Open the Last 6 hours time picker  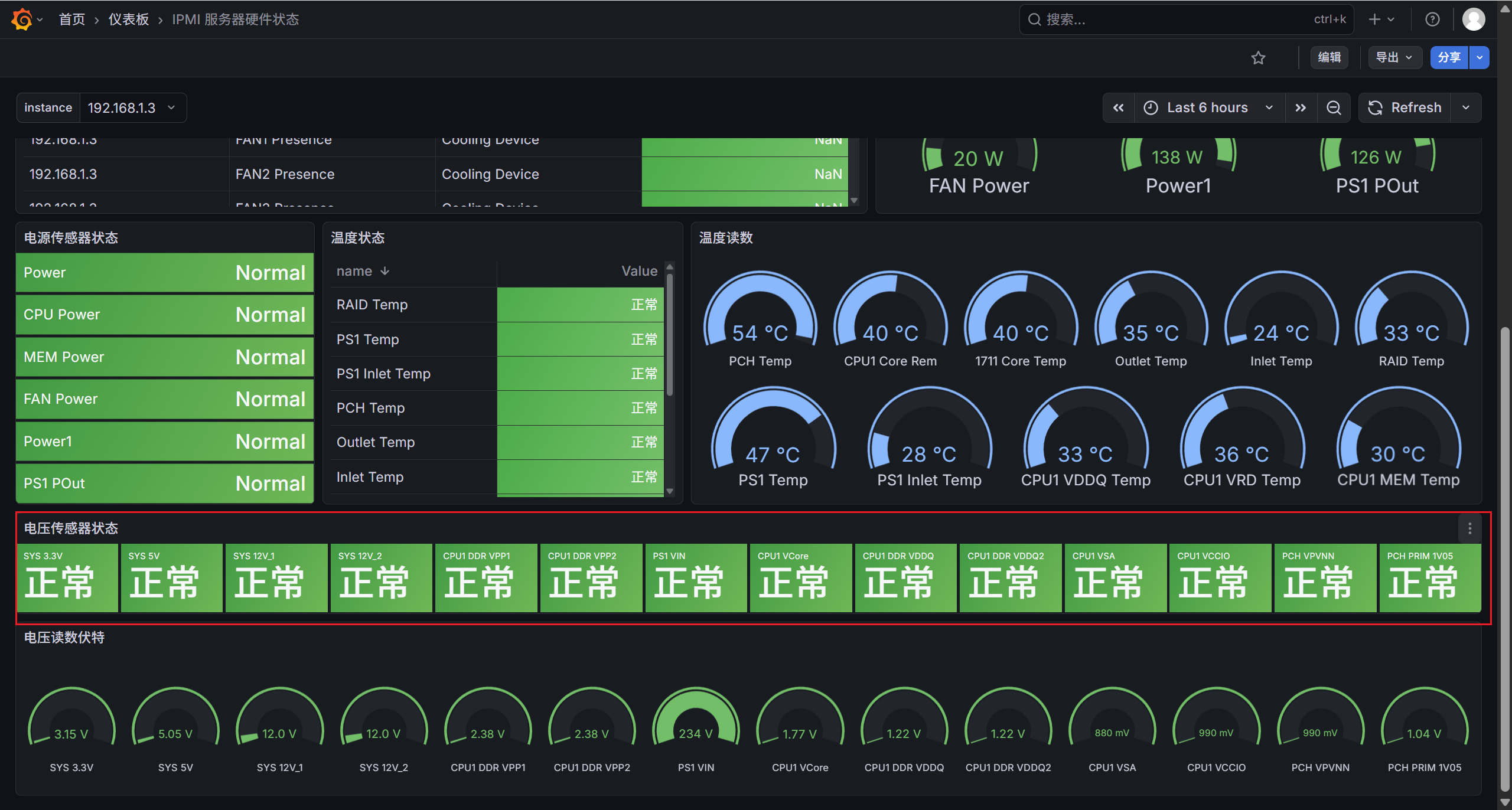(1209, 107)
